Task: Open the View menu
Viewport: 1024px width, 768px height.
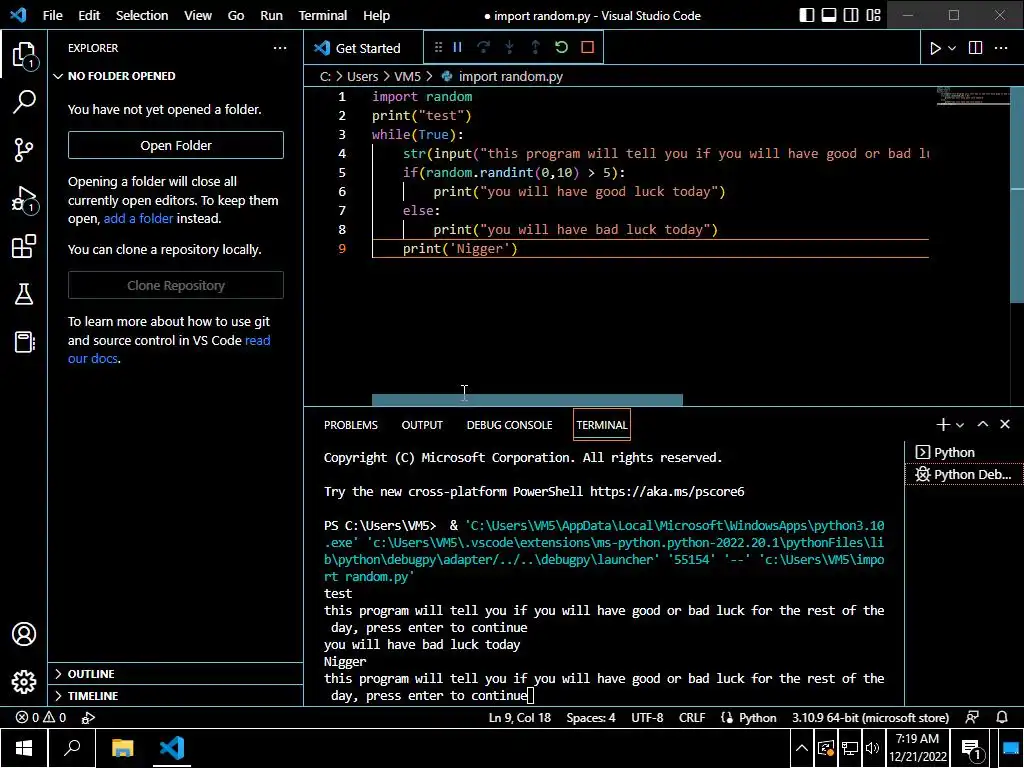Action: pyautogui.click(x=198, y=15)
